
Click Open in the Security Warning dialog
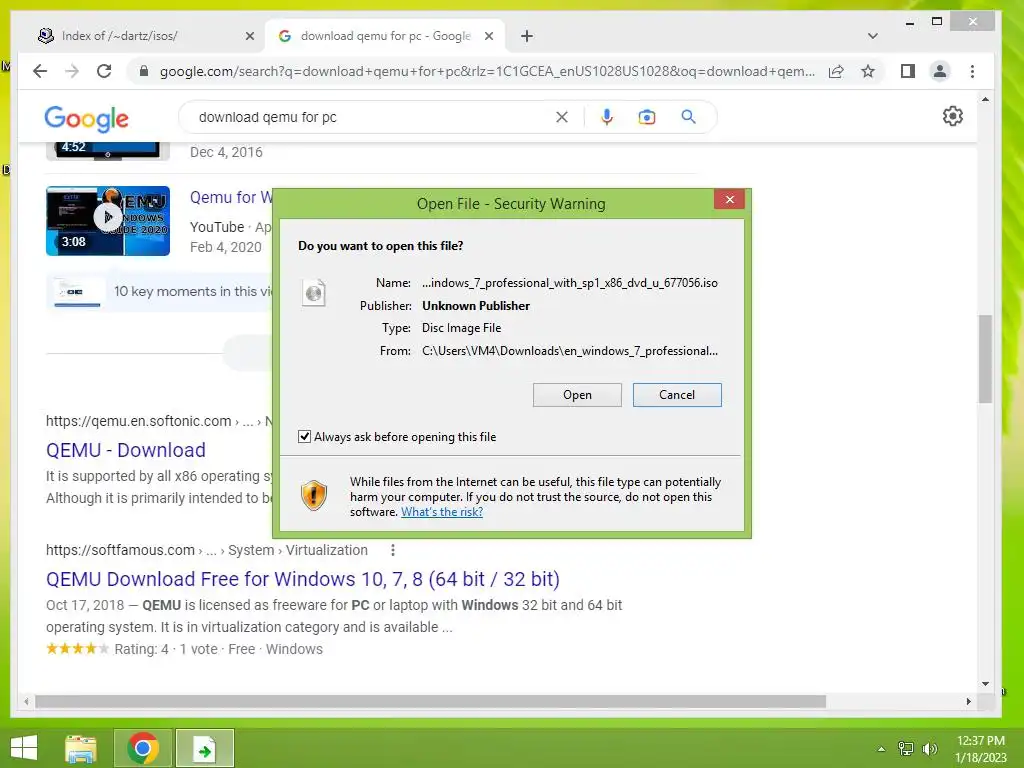(577, 395)
